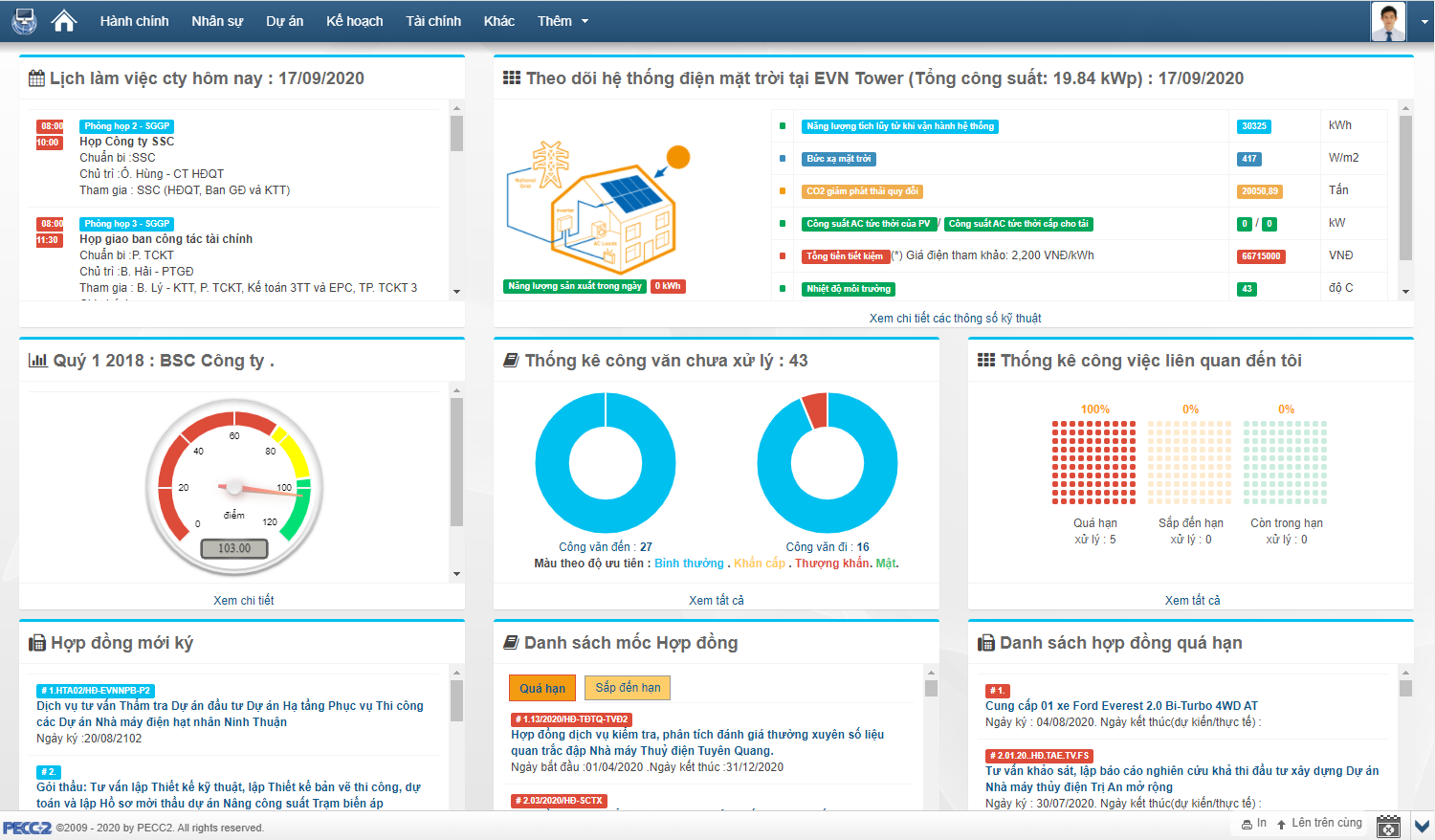
Task: Click the calendar icon in the footer bar
Action: coord(1388,826)
